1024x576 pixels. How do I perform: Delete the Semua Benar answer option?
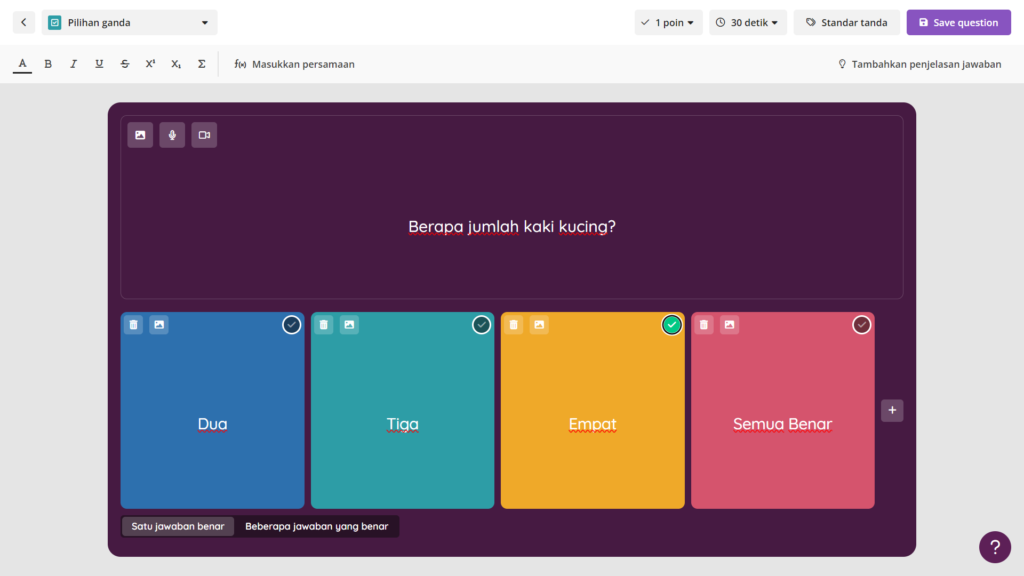pos(704,325)
